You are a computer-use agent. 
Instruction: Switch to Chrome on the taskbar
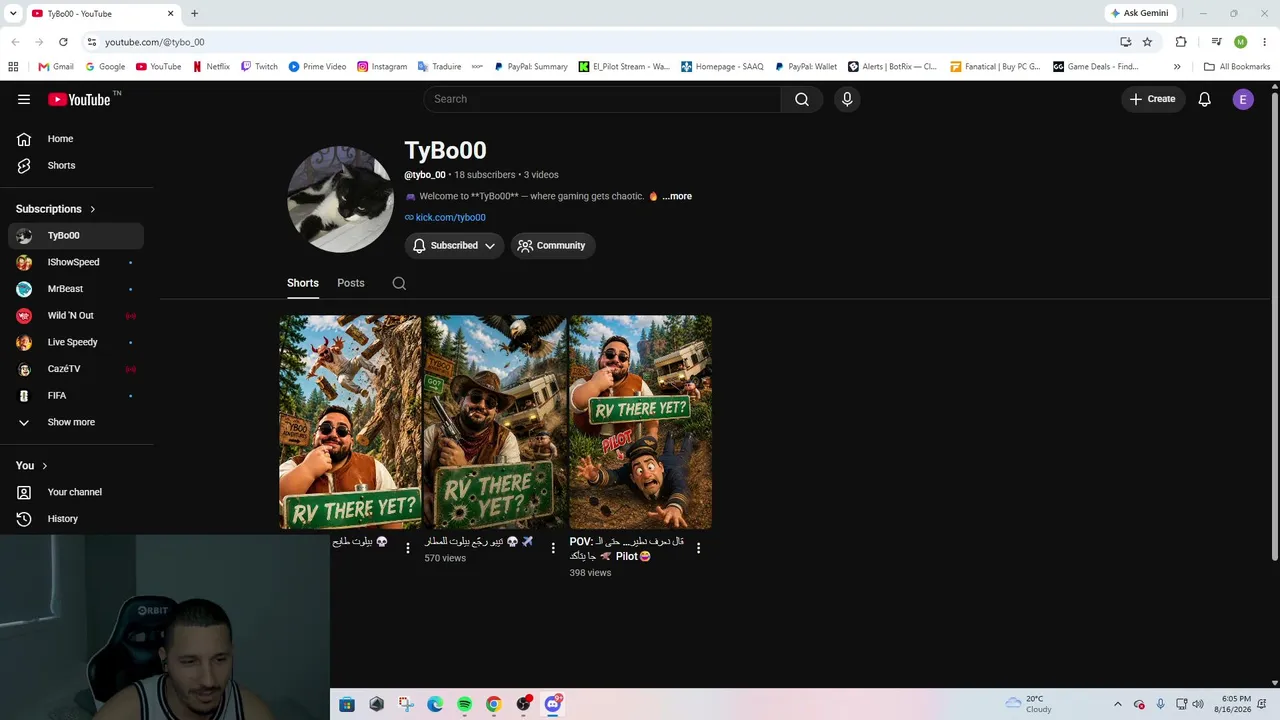tap(494, 704)
